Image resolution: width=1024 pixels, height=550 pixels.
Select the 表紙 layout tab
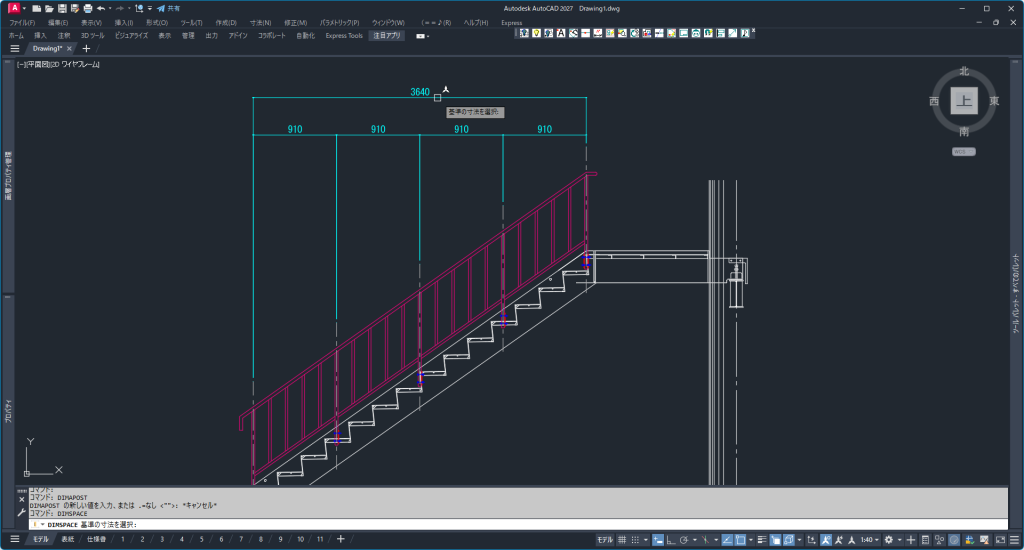[67, 539]
